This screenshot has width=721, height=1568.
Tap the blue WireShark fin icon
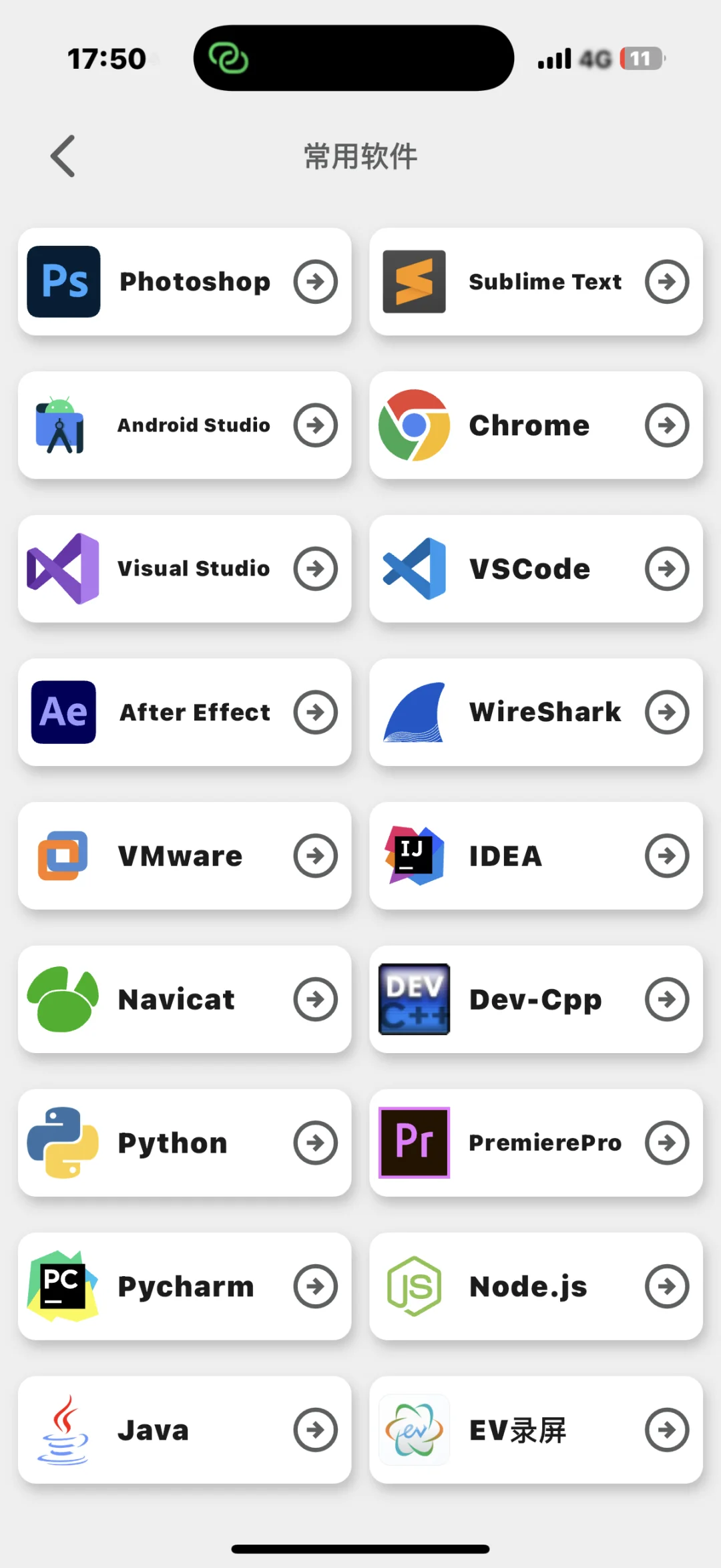point(414,713)
